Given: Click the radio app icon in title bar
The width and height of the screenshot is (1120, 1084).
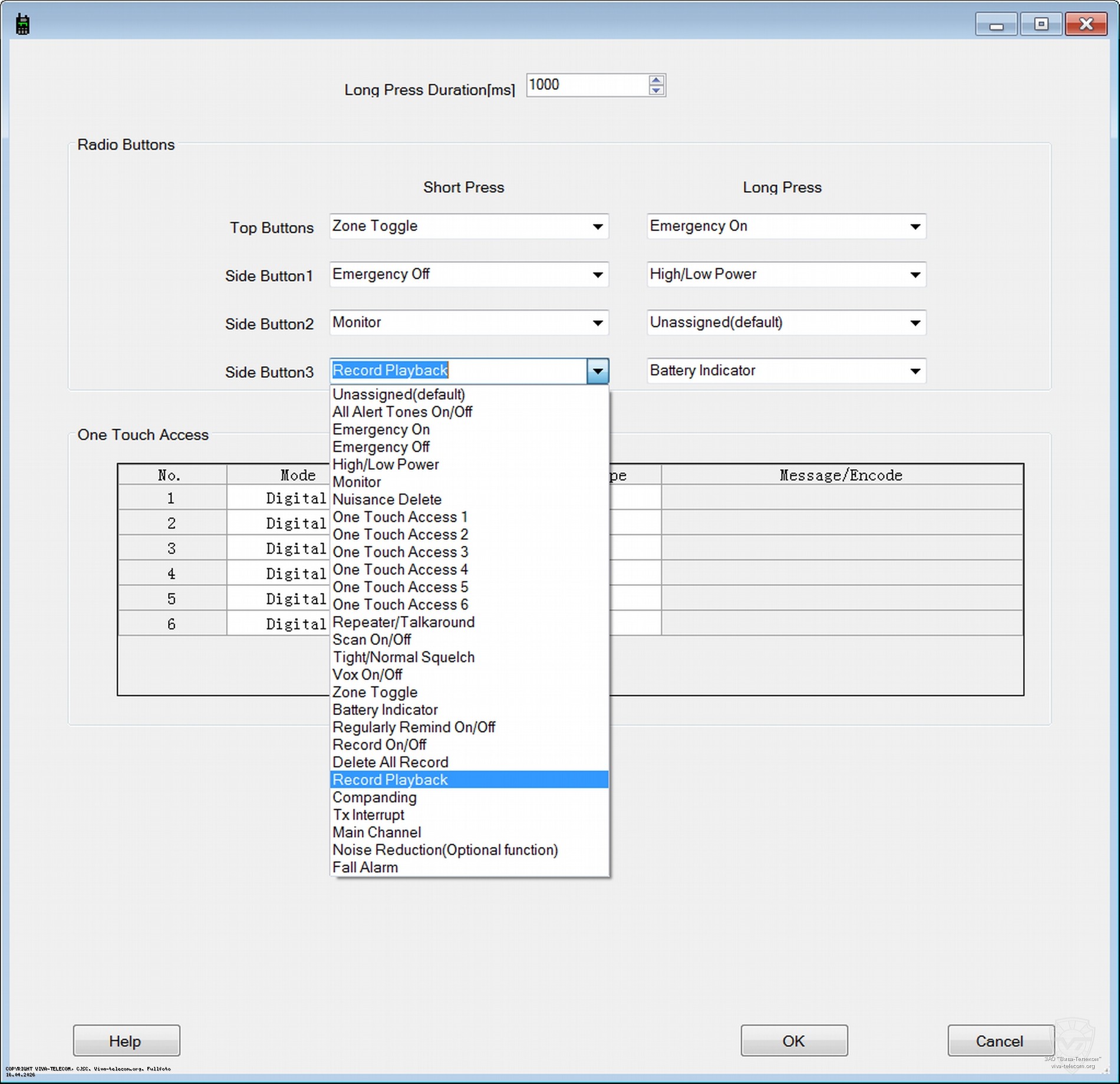Looking at the screenshot, I should (x=22, y=24).
